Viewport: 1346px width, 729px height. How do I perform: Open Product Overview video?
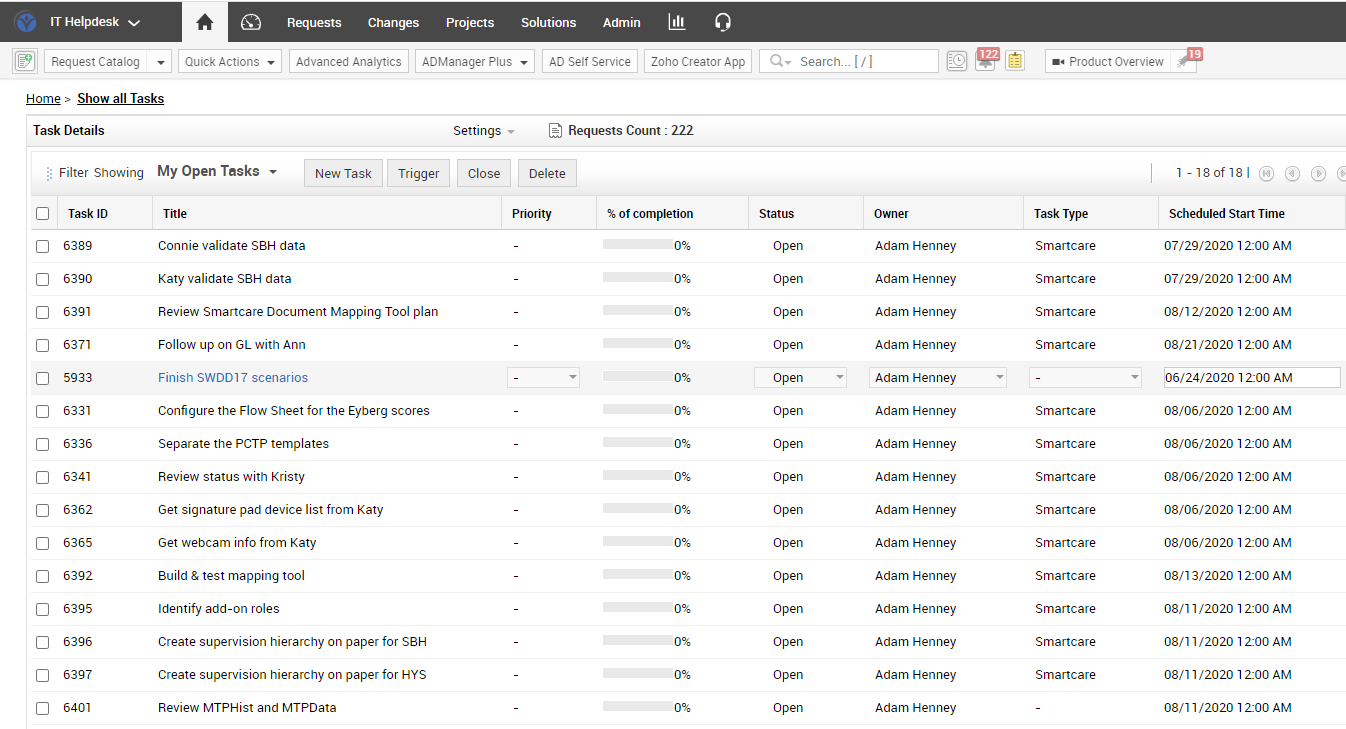pos(1107,61)
